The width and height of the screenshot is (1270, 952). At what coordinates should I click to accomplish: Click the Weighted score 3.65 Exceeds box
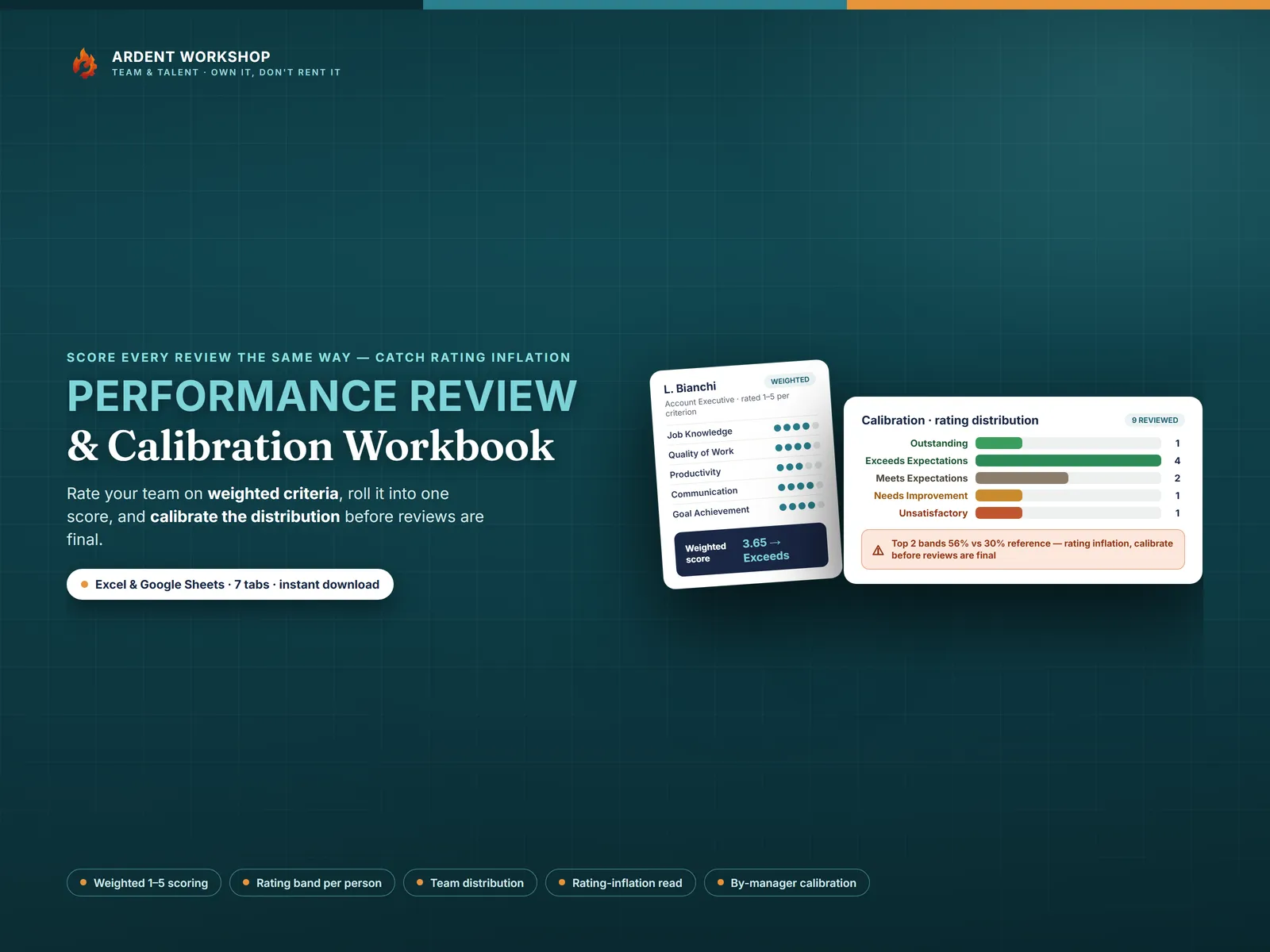(751, 550)
